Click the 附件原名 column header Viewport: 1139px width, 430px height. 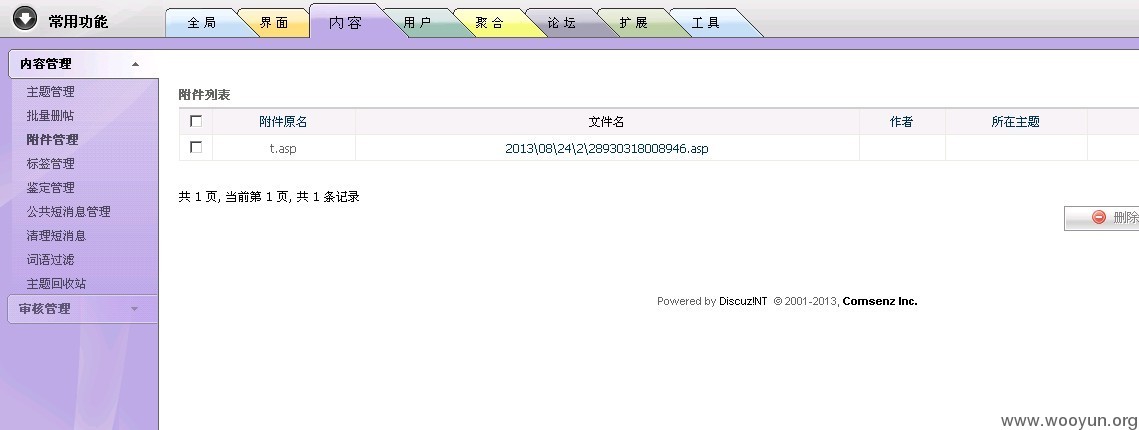pos(283,122)
